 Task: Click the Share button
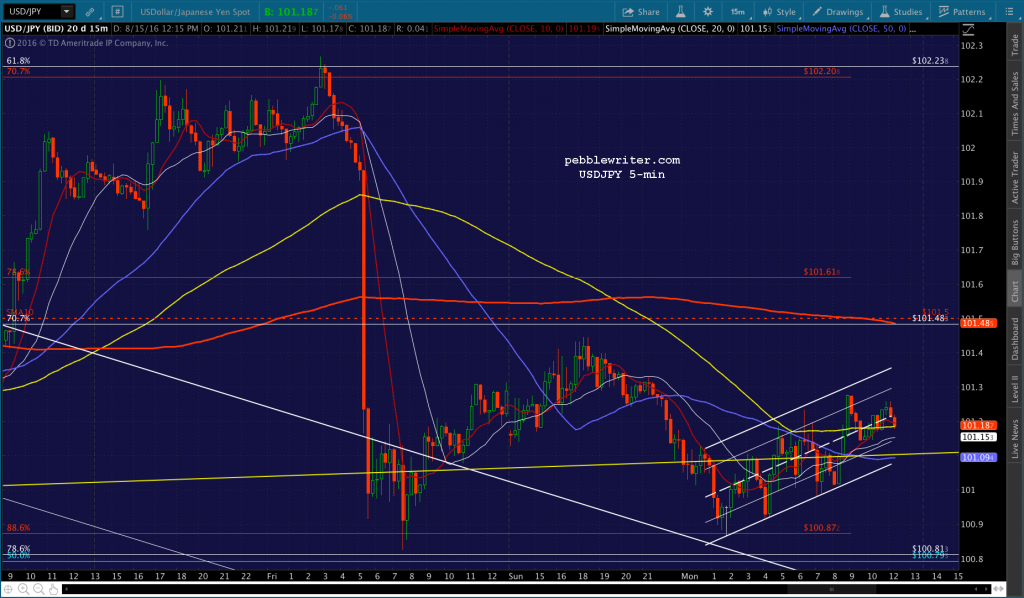point(641,12)
